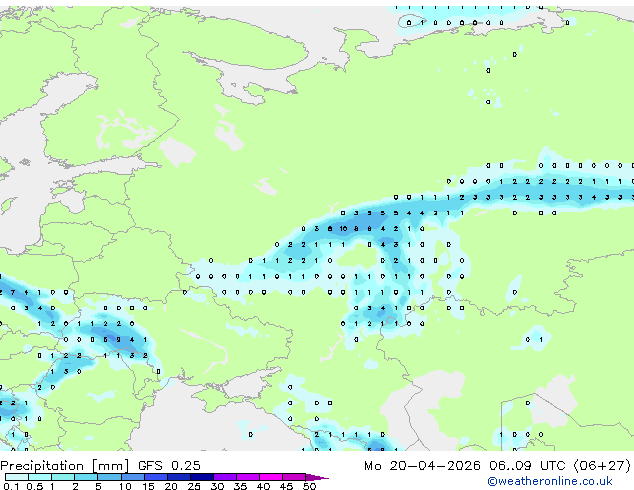The image size is (634, 490).
Task: Click the 'Precipitation [mm]' title text
Action: tap(65, 466)
